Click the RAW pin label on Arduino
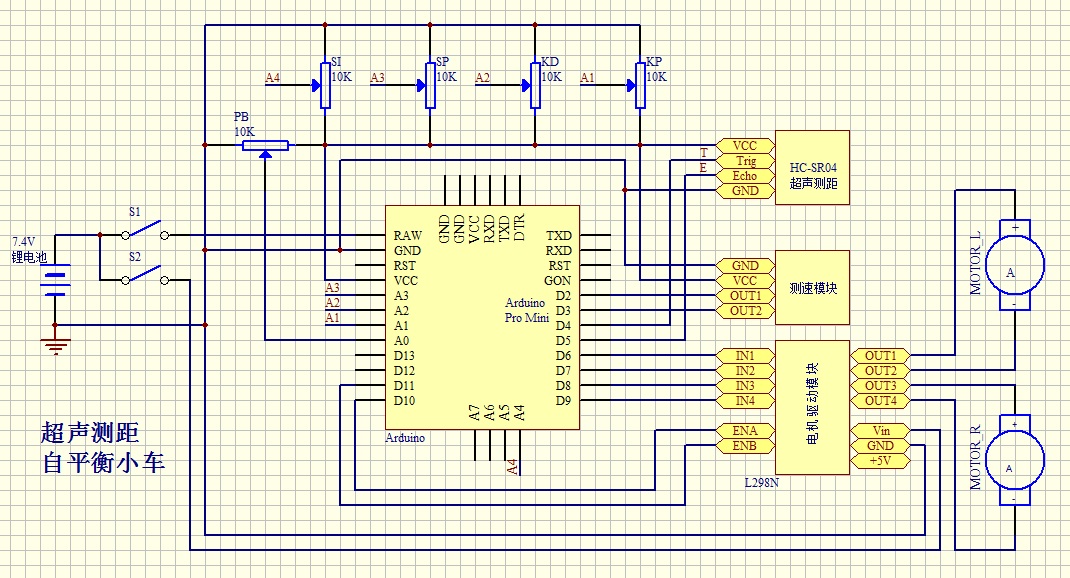1070x578 pixels. coord(407,235)
